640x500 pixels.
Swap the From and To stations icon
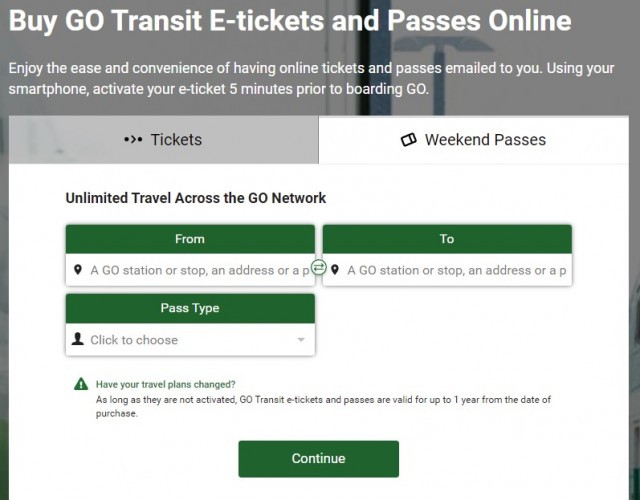pos(318,268)
